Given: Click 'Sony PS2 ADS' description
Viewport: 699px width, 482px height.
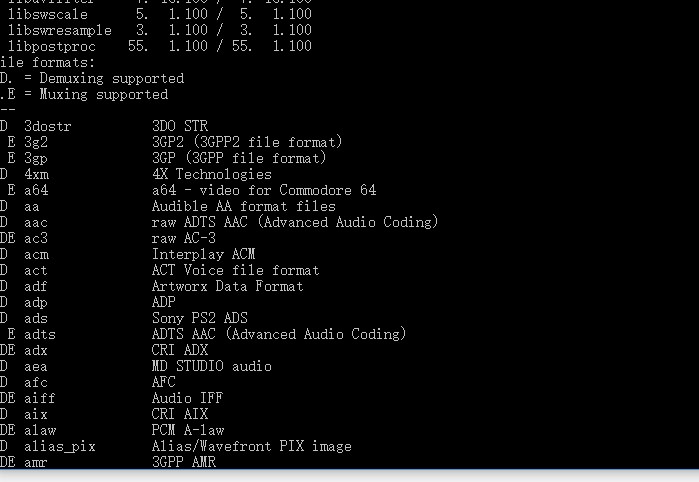Looking at the screenshot, I should (200, 318).
